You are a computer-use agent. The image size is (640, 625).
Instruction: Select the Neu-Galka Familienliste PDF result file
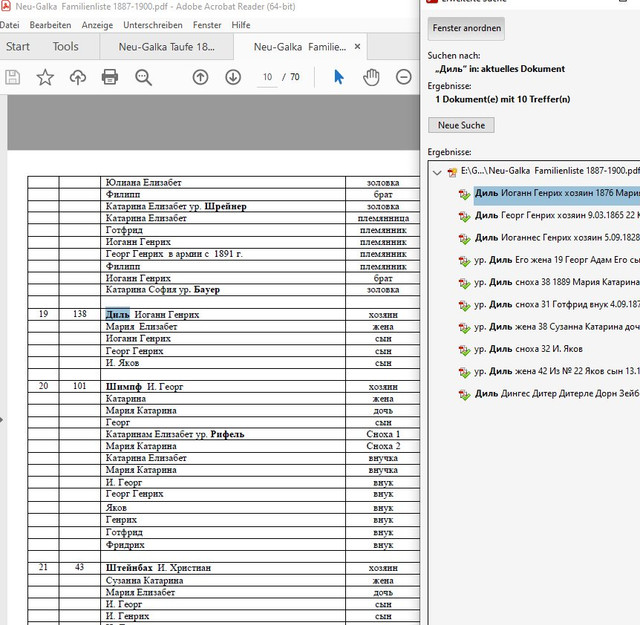(x=549, y=171)
